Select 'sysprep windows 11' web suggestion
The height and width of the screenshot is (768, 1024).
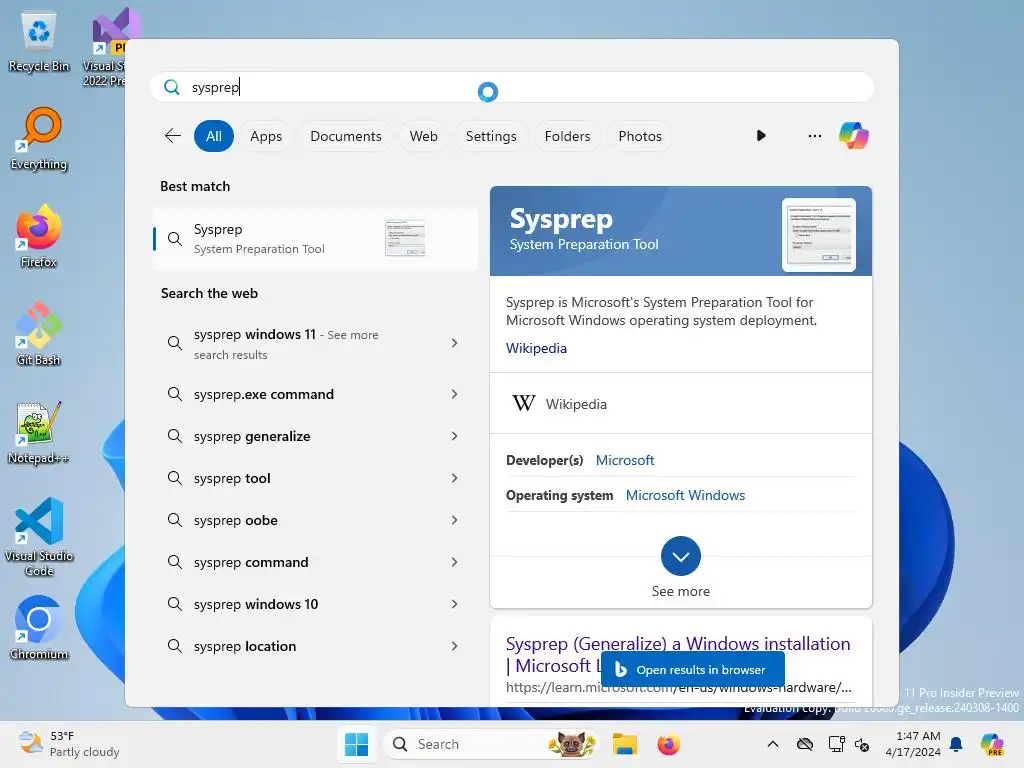coord(315,344)
